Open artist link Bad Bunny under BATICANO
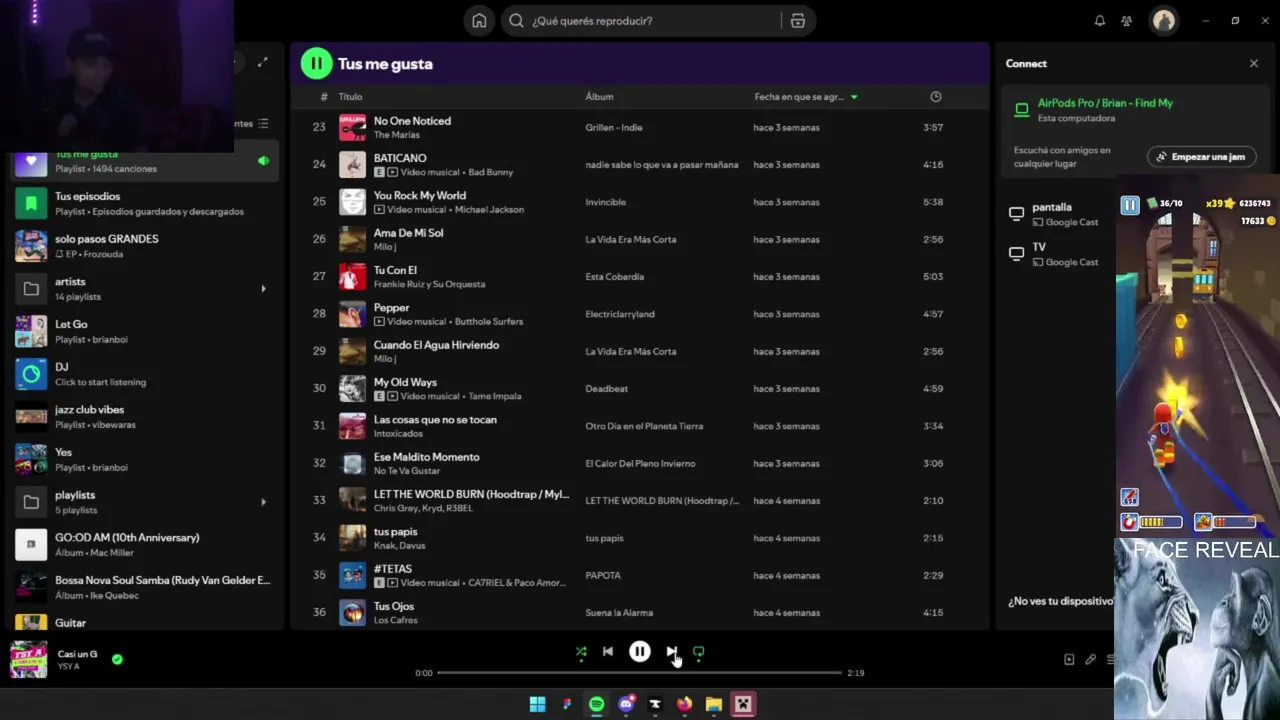The width and height of the screenshot is (1280, 720). coord(490,172)
